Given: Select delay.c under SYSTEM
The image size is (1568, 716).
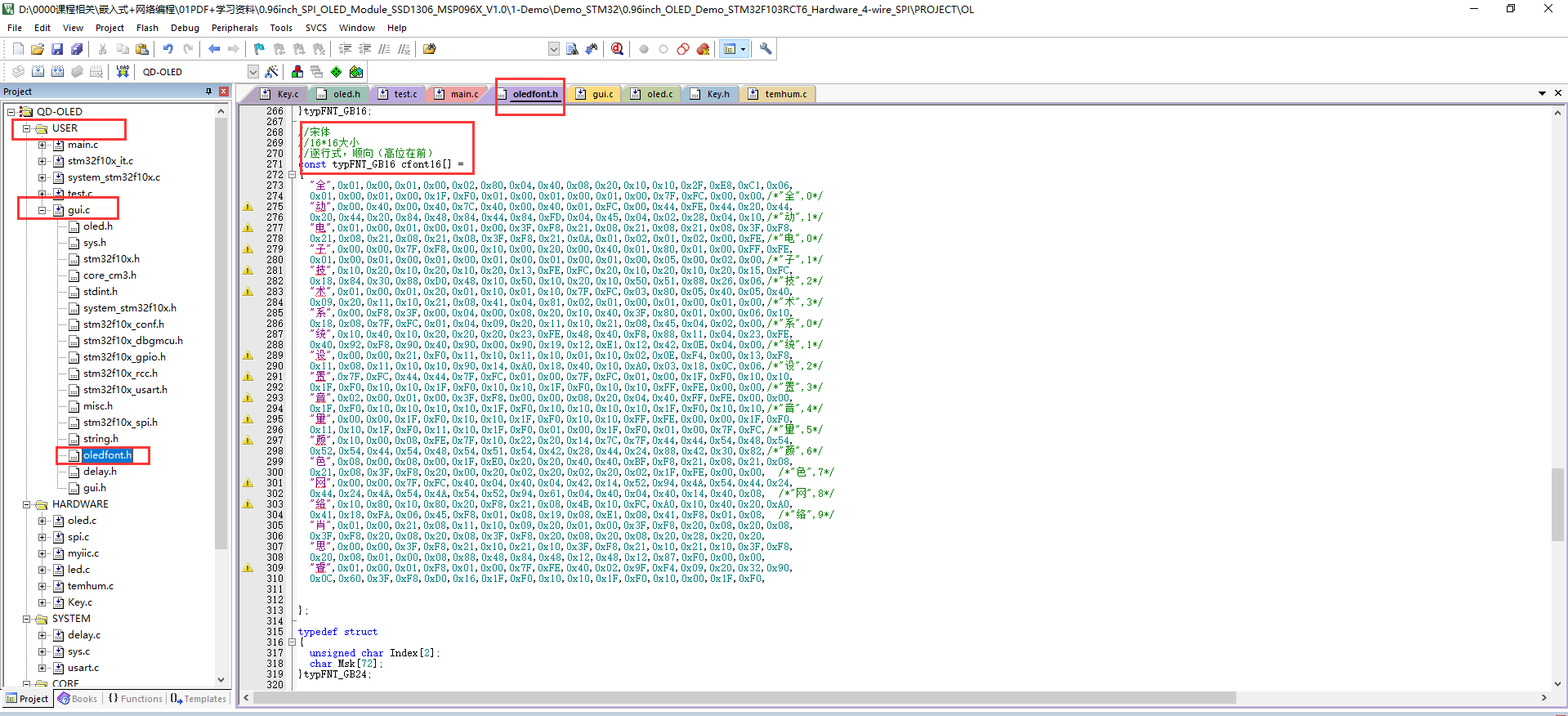Looking at the screenshot, I should tap(84, 635).
